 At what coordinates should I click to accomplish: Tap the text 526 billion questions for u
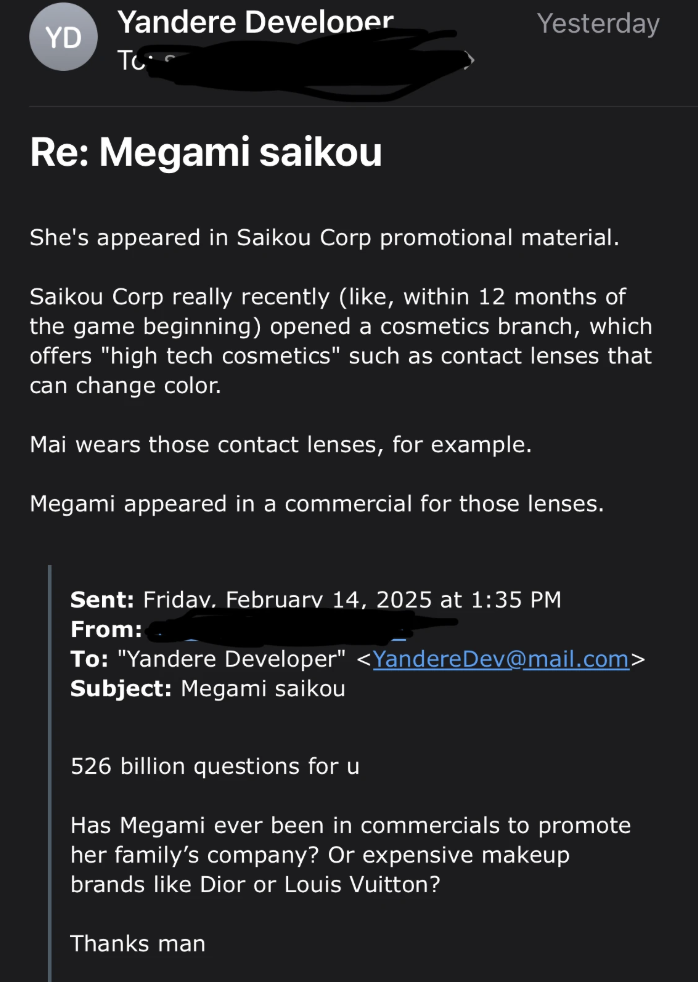(x=215, y=767)
